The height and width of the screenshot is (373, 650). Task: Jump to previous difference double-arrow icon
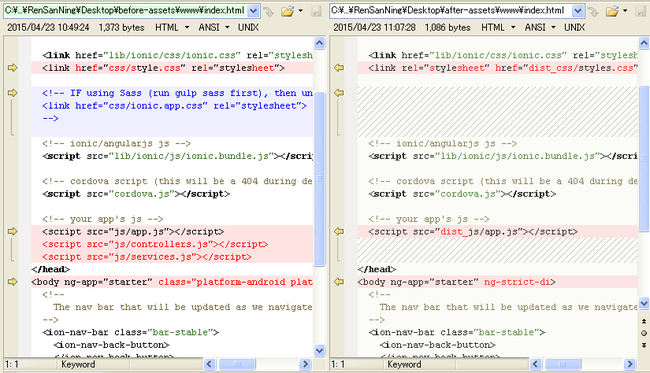(x=644, y=321)
